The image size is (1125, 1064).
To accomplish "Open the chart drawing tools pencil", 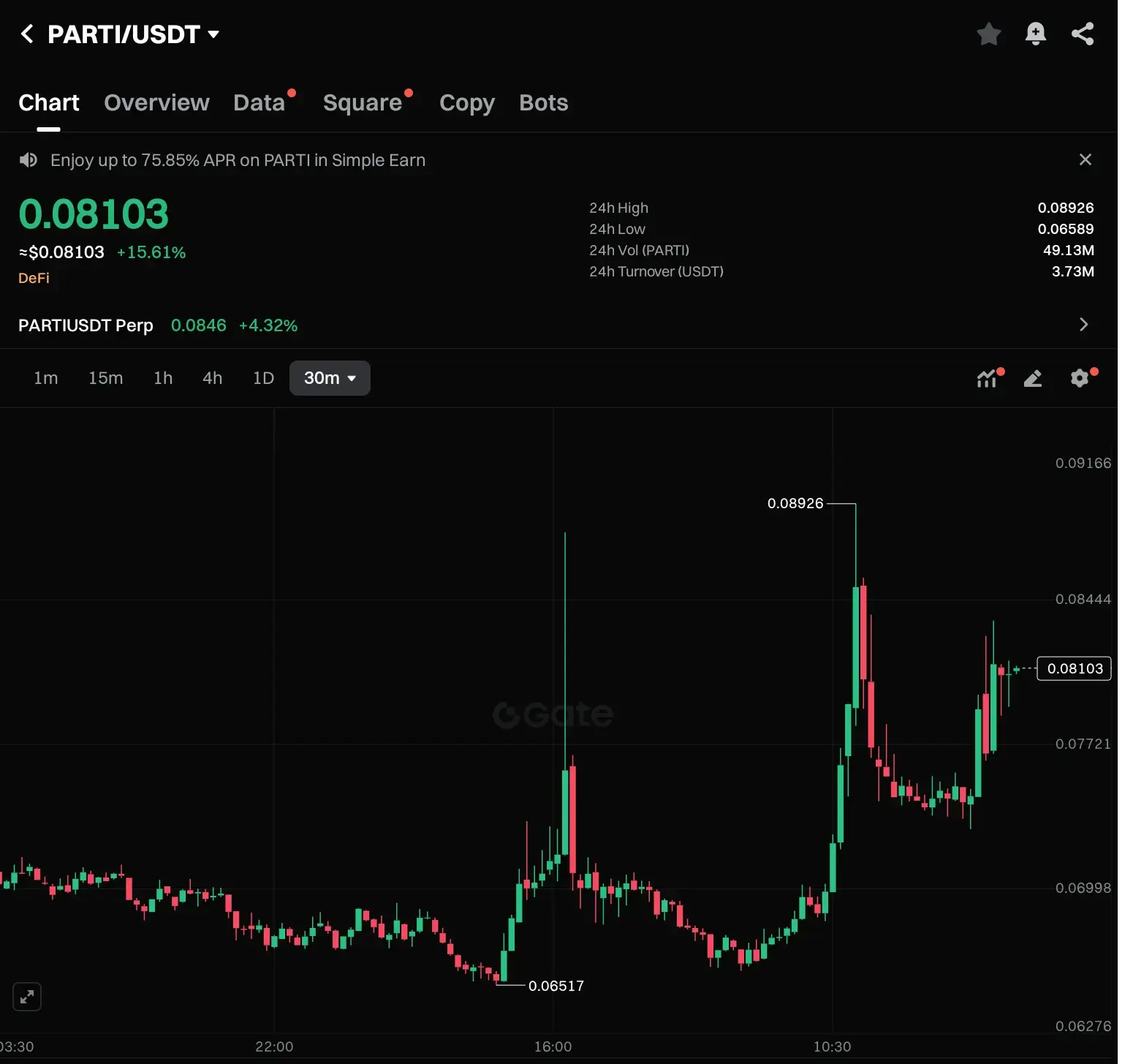I will (1032, 378).
